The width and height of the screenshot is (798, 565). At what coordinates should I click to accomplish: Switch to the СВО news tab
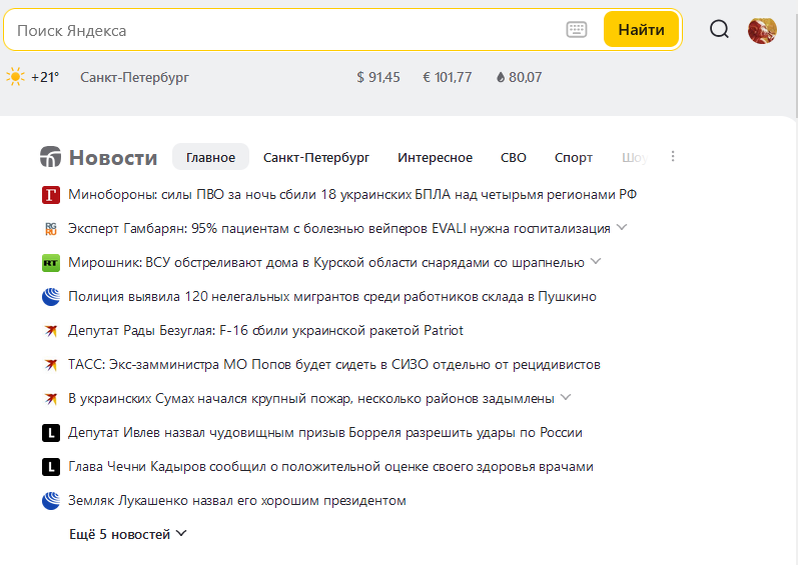point(514,157)
